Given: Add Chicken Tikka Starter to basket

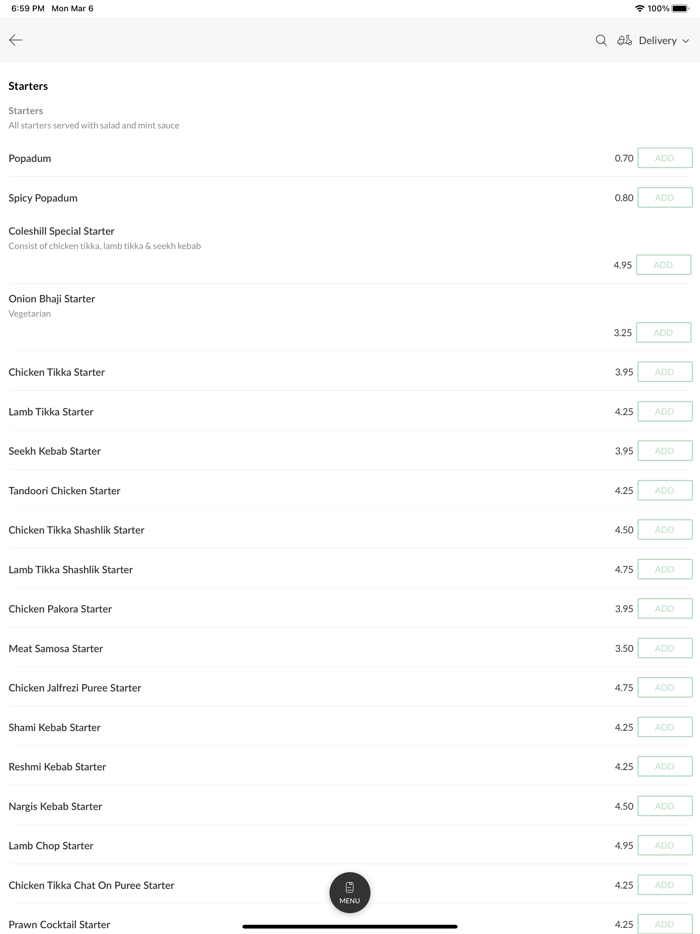Looking at the screenshot, I should (x=664, y=372).
